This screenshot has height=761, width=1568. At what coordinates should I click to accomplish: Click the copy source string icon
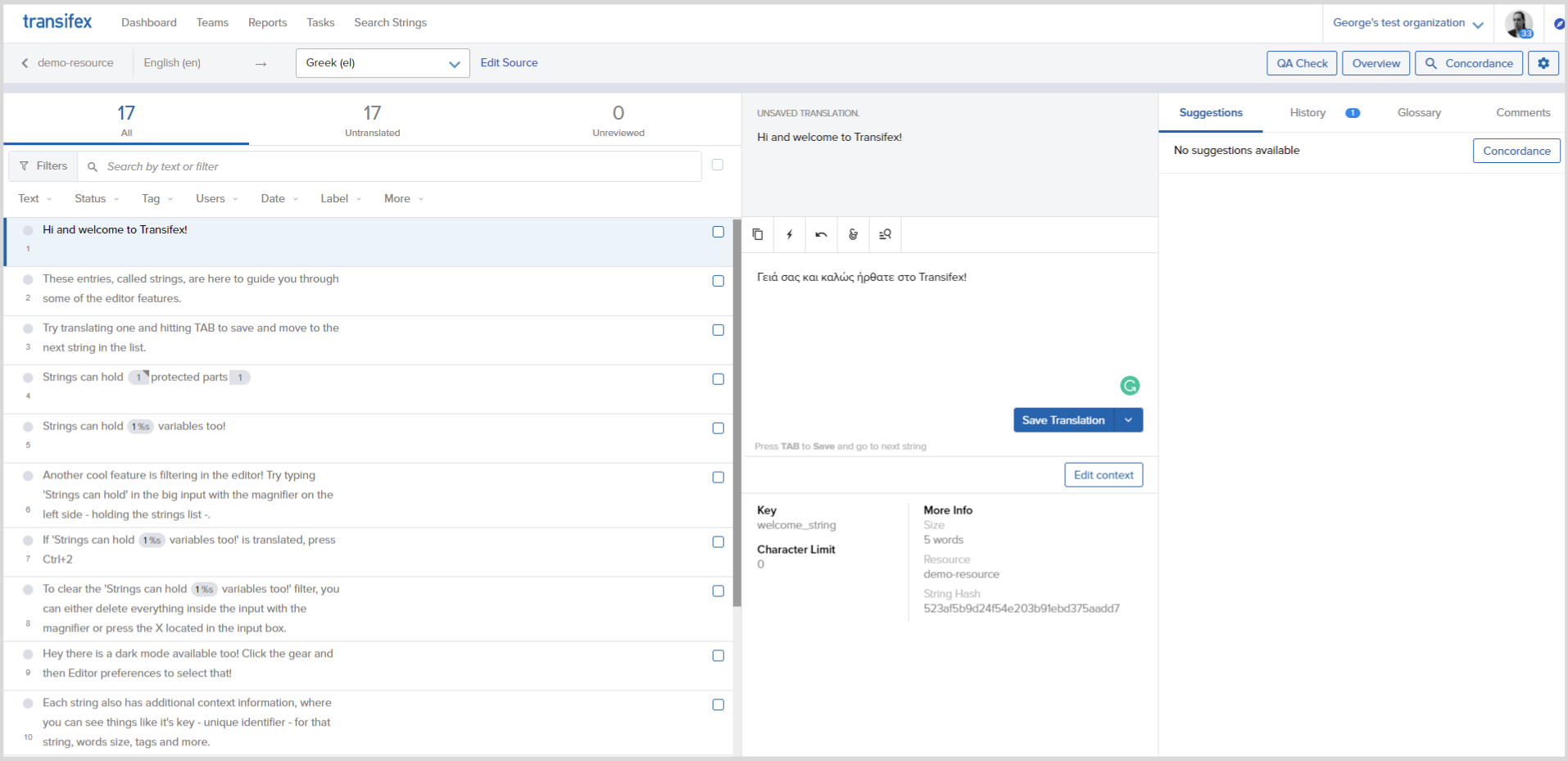[758, 234]
